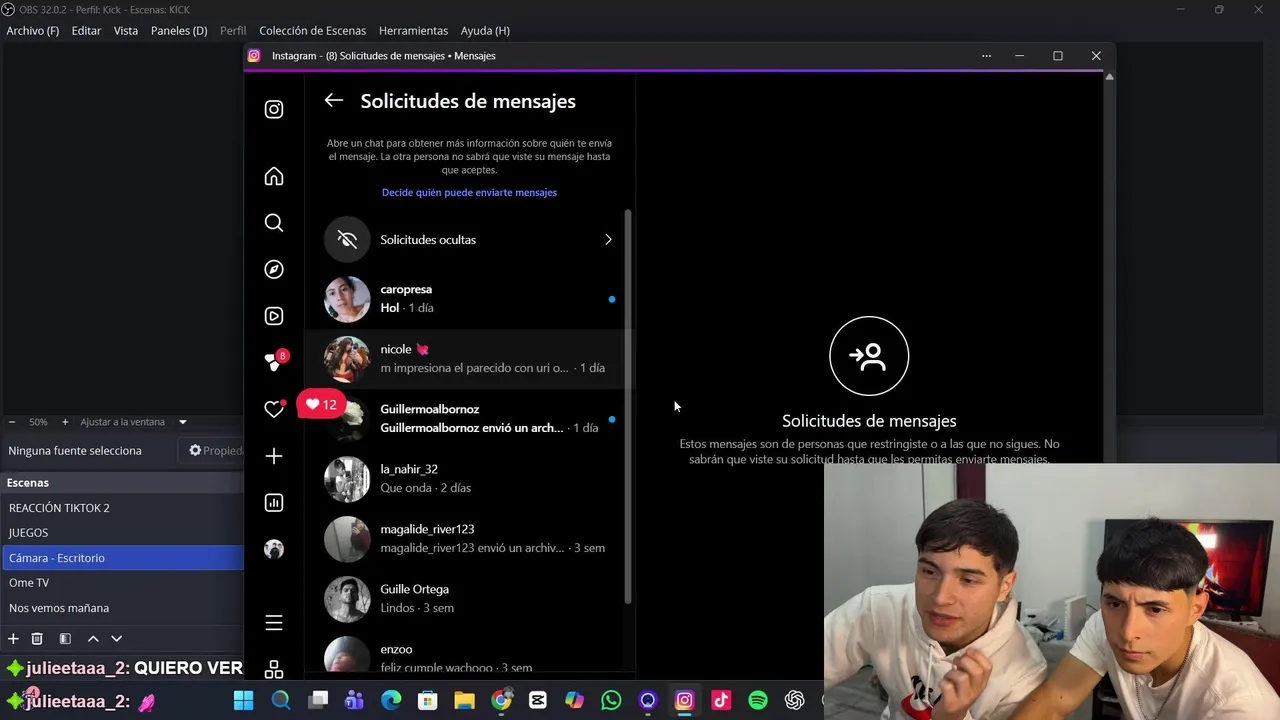Select Nos vemos mañana scene
The width and height of the screenshot is (1280, 720).
(x=122, y=608)
